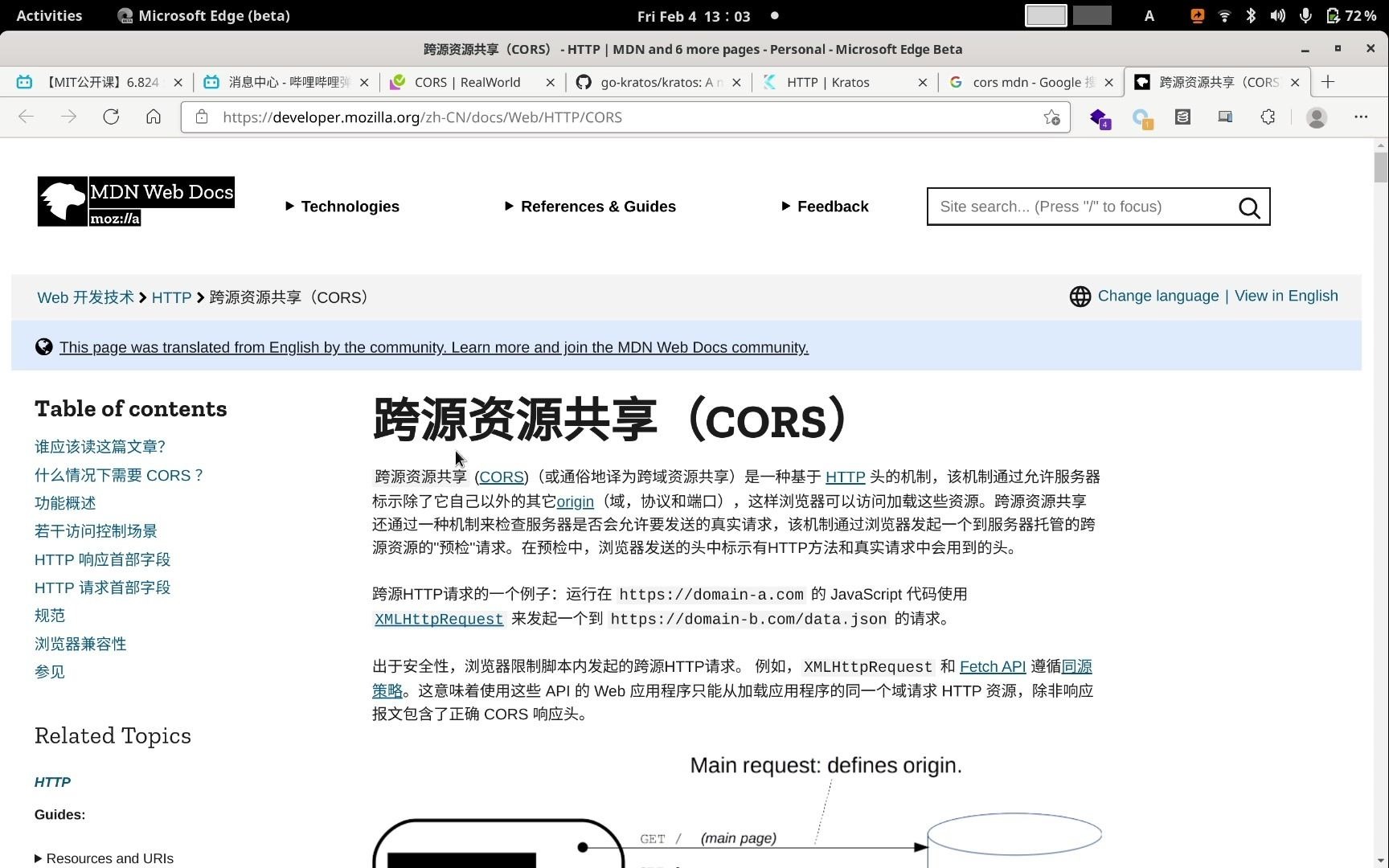Submit the MDN site search magnifier

coord(1249,207)
